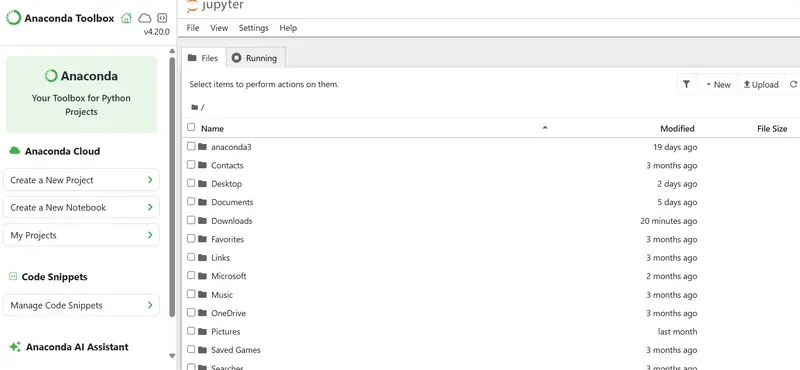Sort by the File Size column header

click(772, 129)
